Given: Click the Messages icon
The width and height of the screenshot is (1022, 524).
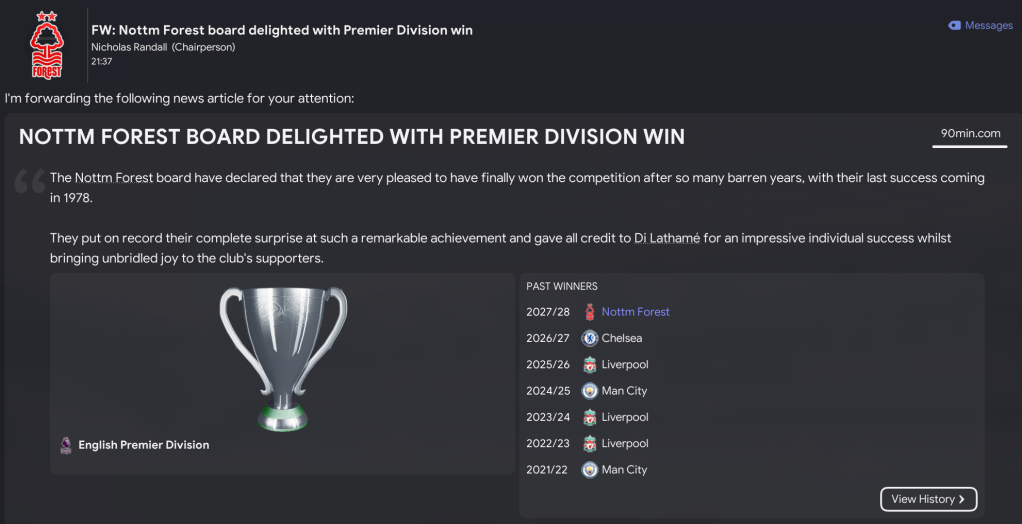Looking at the screenshot, I should pos(954,25).
